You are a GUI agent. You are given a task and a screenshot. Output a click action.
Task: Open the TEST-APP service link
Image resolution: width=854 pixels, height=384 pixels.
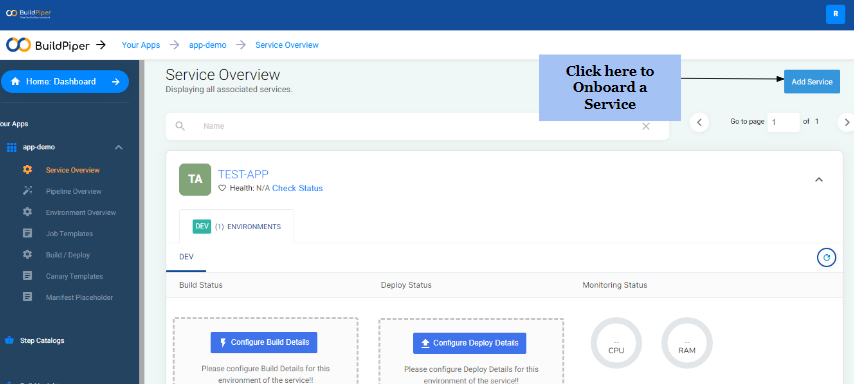243,174
